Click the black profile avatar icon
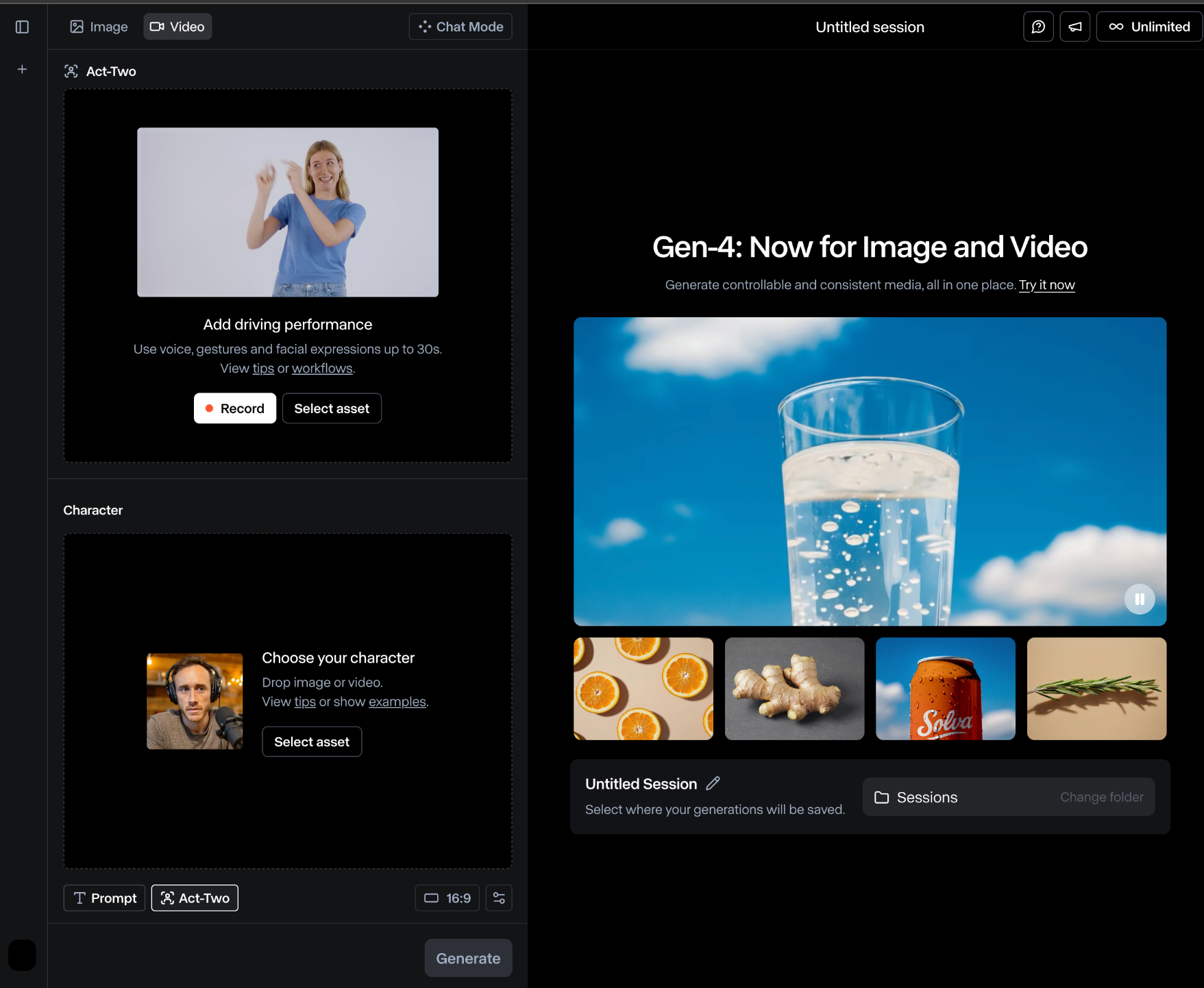This screenshot has height=988, width=1204. tap(22, 954)
